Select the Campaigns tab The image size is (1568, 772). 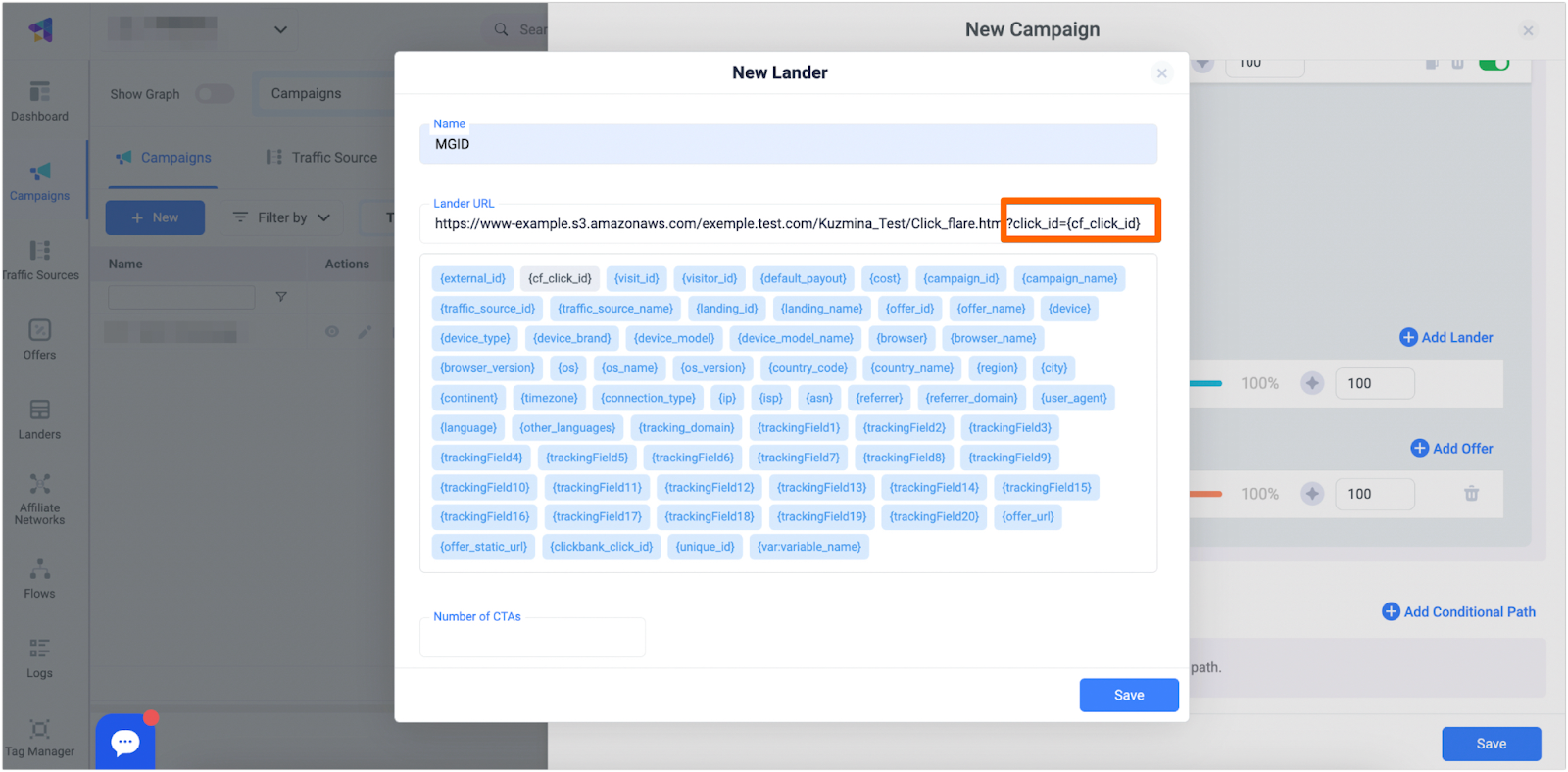pos(164,158)
